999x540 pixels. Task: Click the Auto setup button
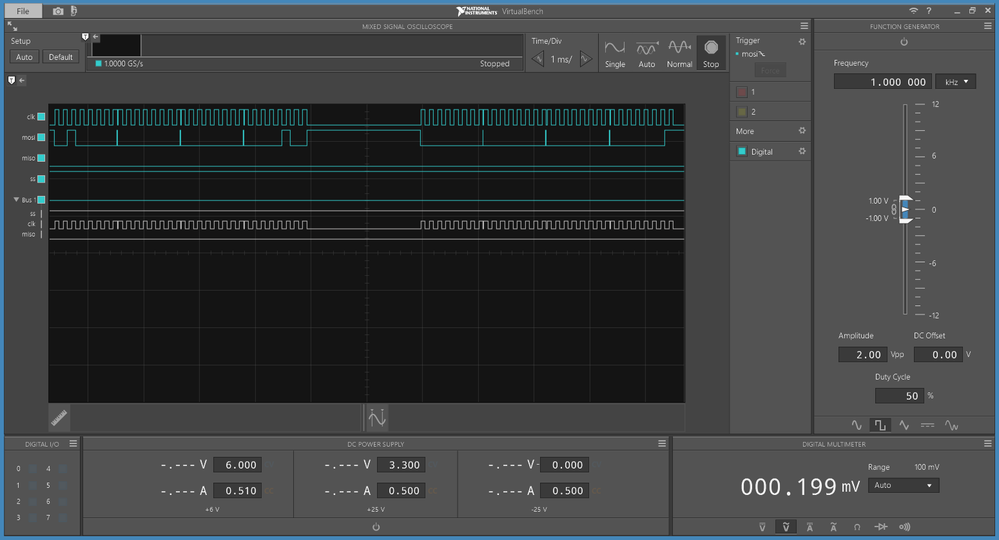pyautogui.click(x=24, y=57)
